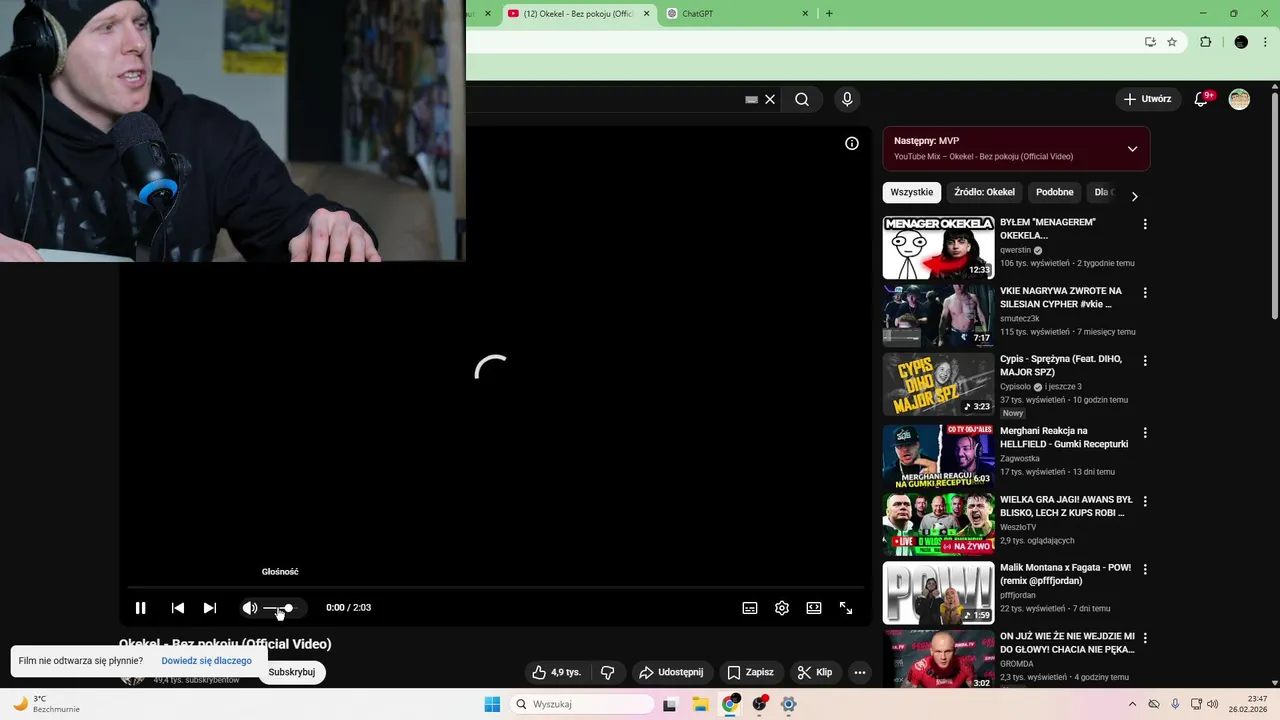This screenshot has width=1280, height=720.
Task: Click the video progress bar
Action: (495, 587)
